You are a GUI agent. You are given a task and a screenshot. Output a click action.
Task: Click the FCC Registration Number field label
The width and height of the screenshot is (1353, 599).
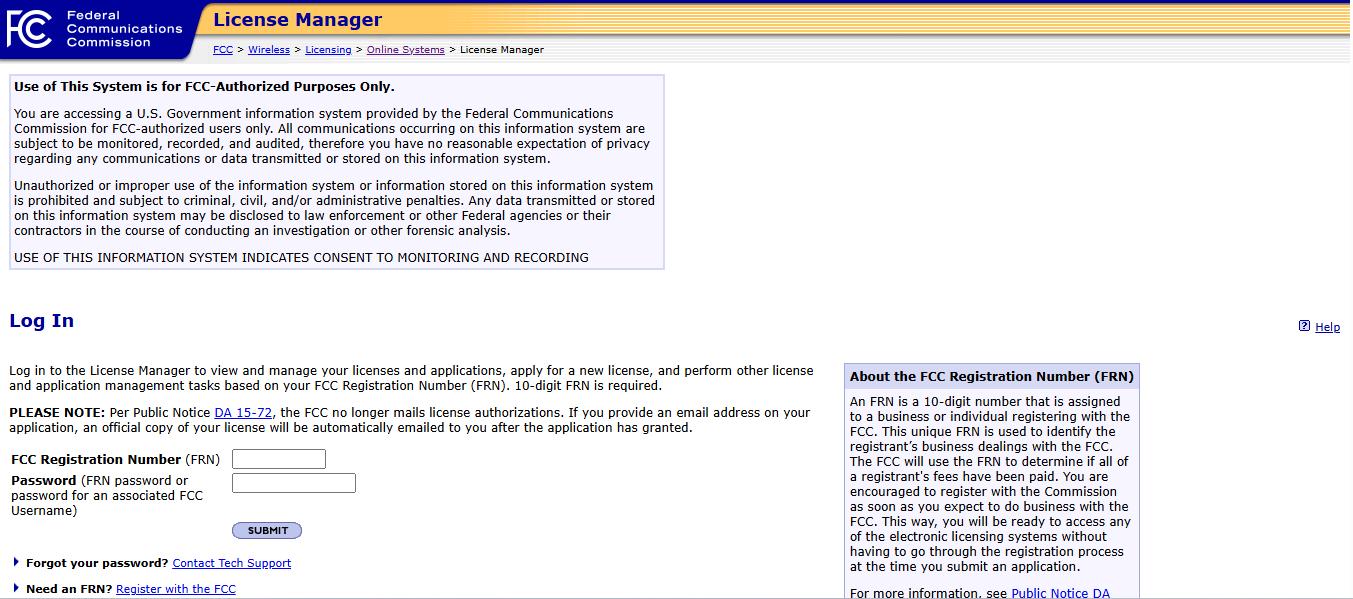(x=116, y=460)
